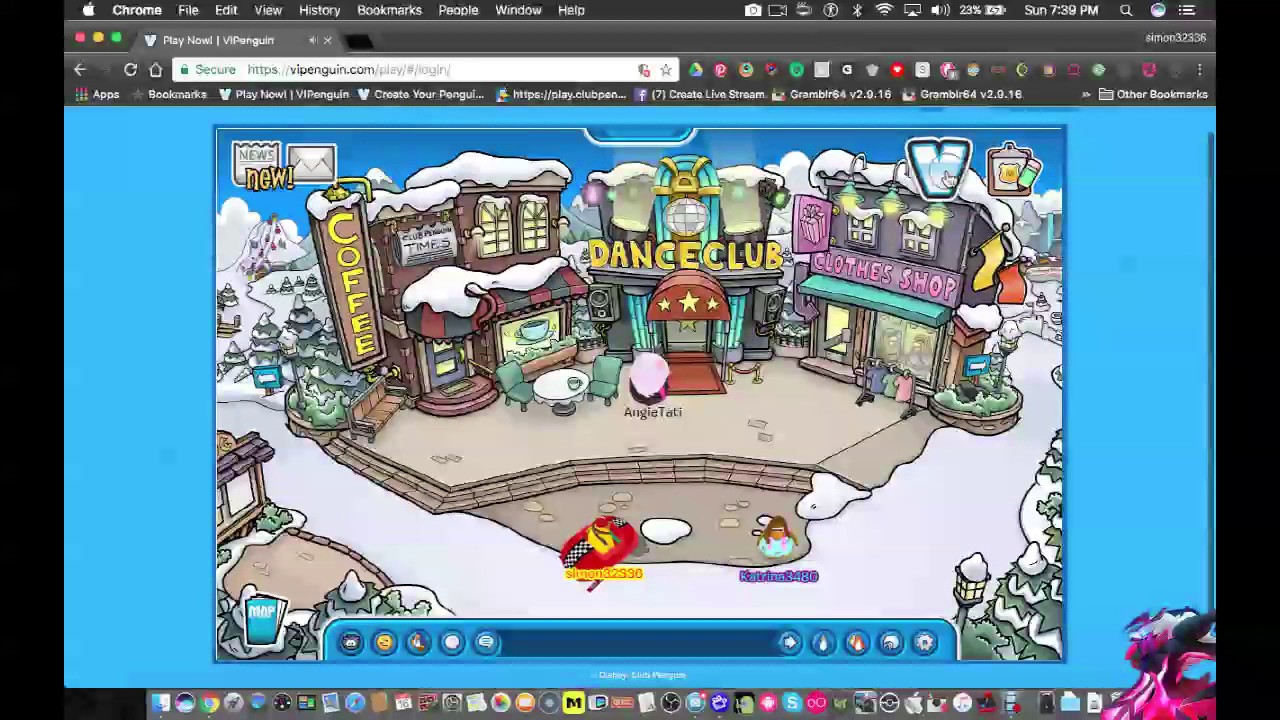Bookmark page with star icon
Image resolution: width=1280 pixels, height=720 pixels.
pos(666,70)
